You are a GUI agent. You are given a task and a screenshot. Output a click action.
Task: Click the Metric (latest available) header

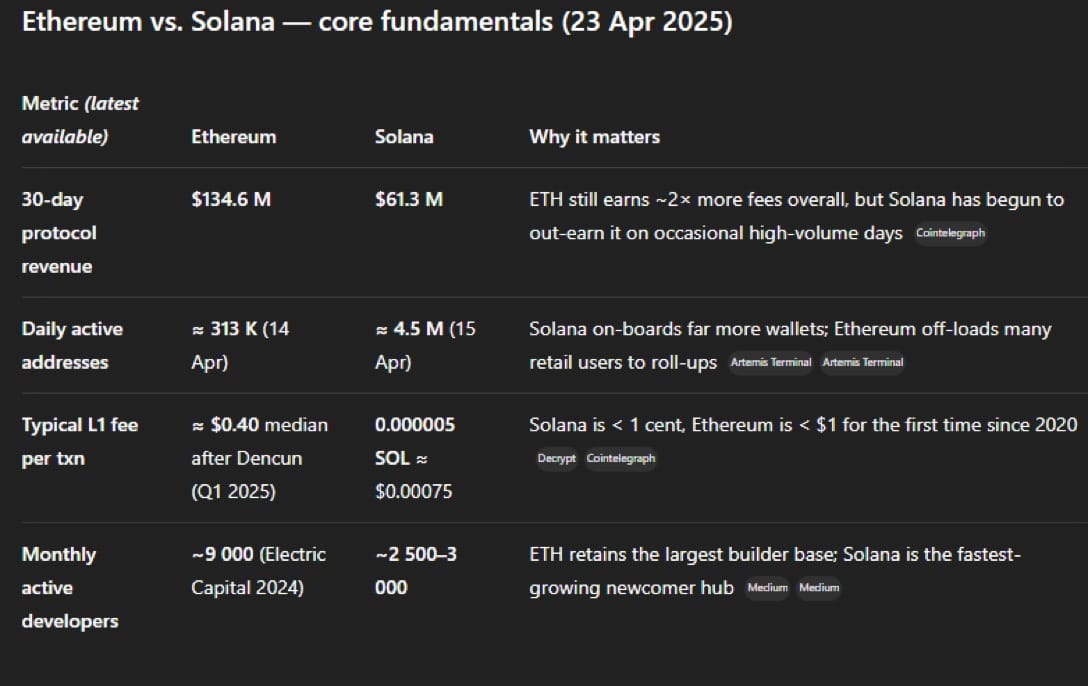[x=80, y=120]
